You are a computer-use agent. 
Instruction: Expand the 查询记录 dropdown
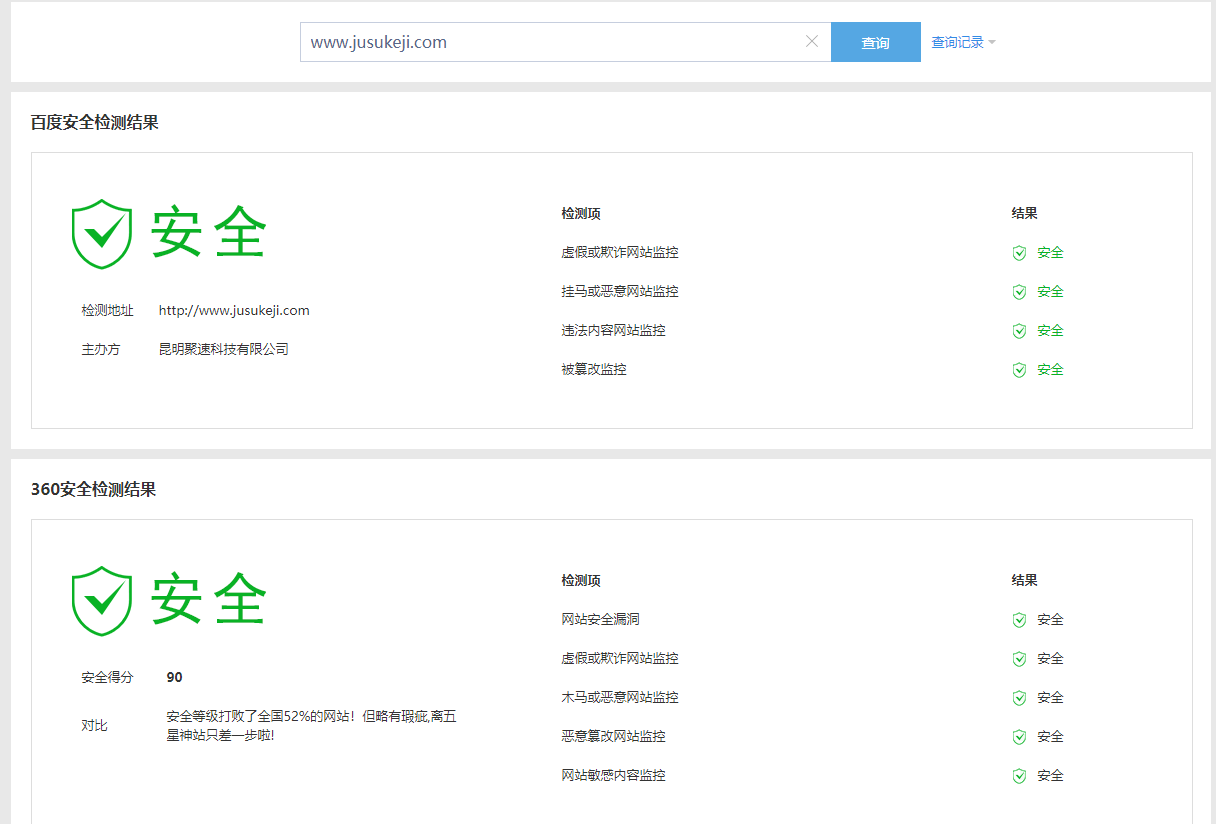click(963, 42)
